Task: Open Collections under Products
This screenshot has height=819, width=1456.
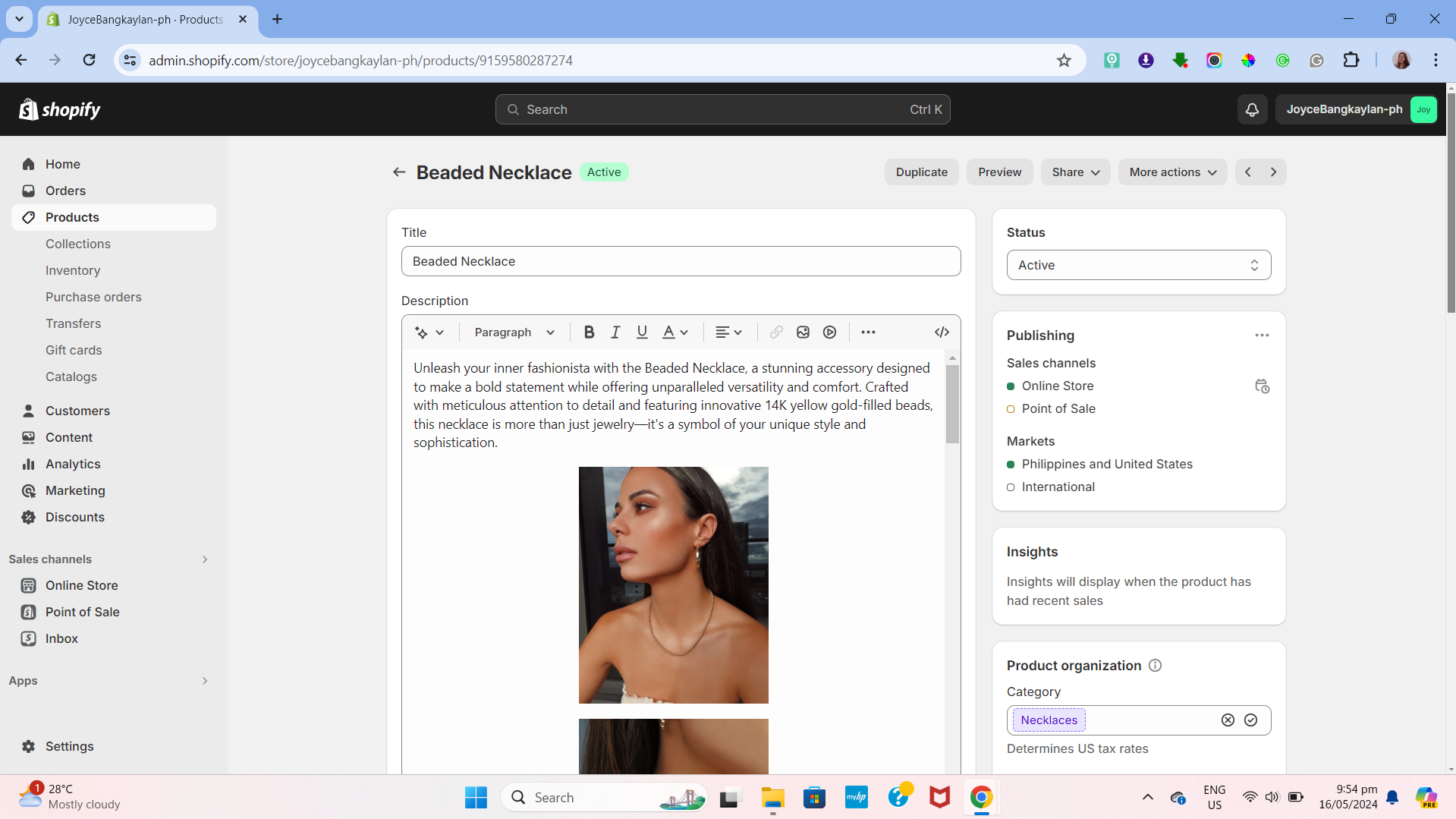Action: 78,244
